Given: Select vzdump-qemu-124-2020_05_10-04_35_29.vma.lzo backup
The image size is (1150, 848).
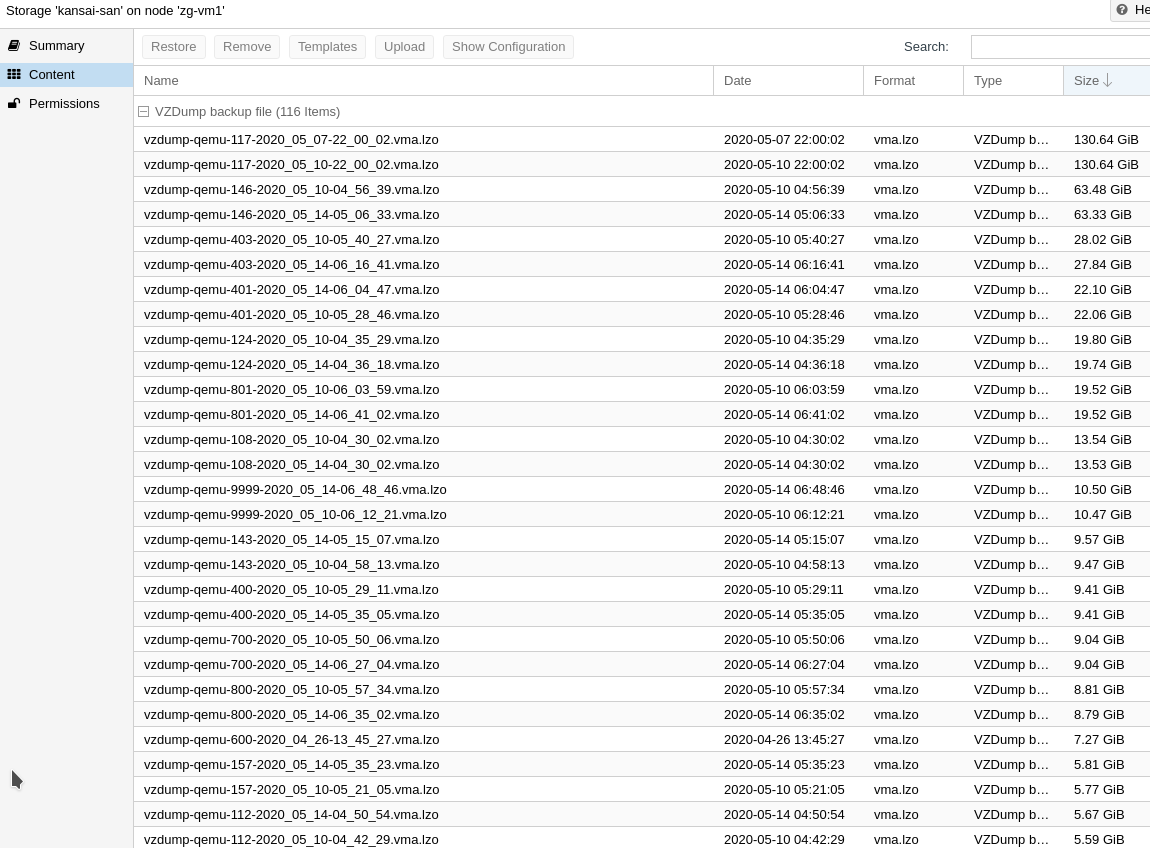Looking at the screenshot, I should 642,339.
